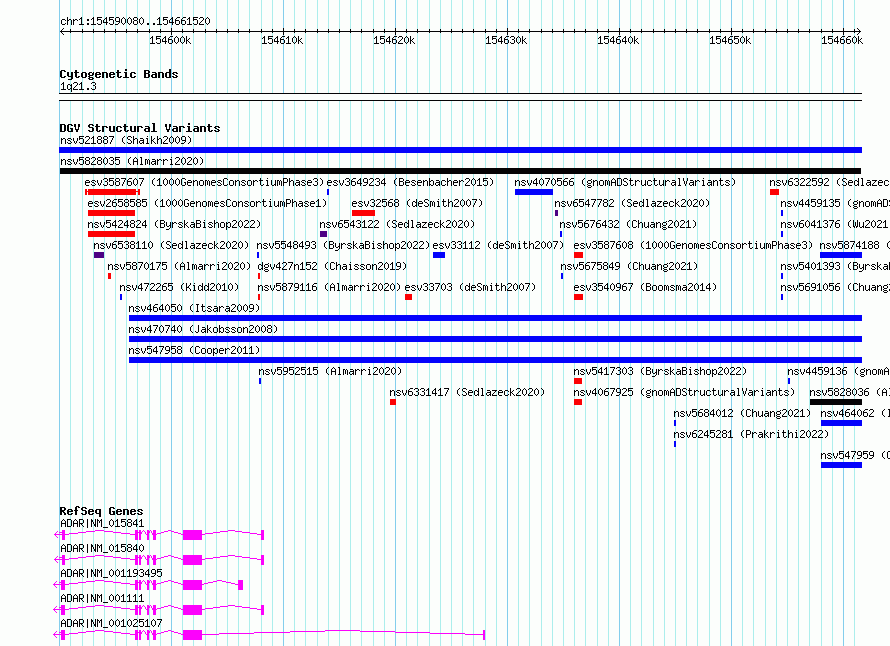Open nsv5870175 (Almarri2020) variant
Image resolution: width=890 pixels, height=646 pixels.
point(179,266)
